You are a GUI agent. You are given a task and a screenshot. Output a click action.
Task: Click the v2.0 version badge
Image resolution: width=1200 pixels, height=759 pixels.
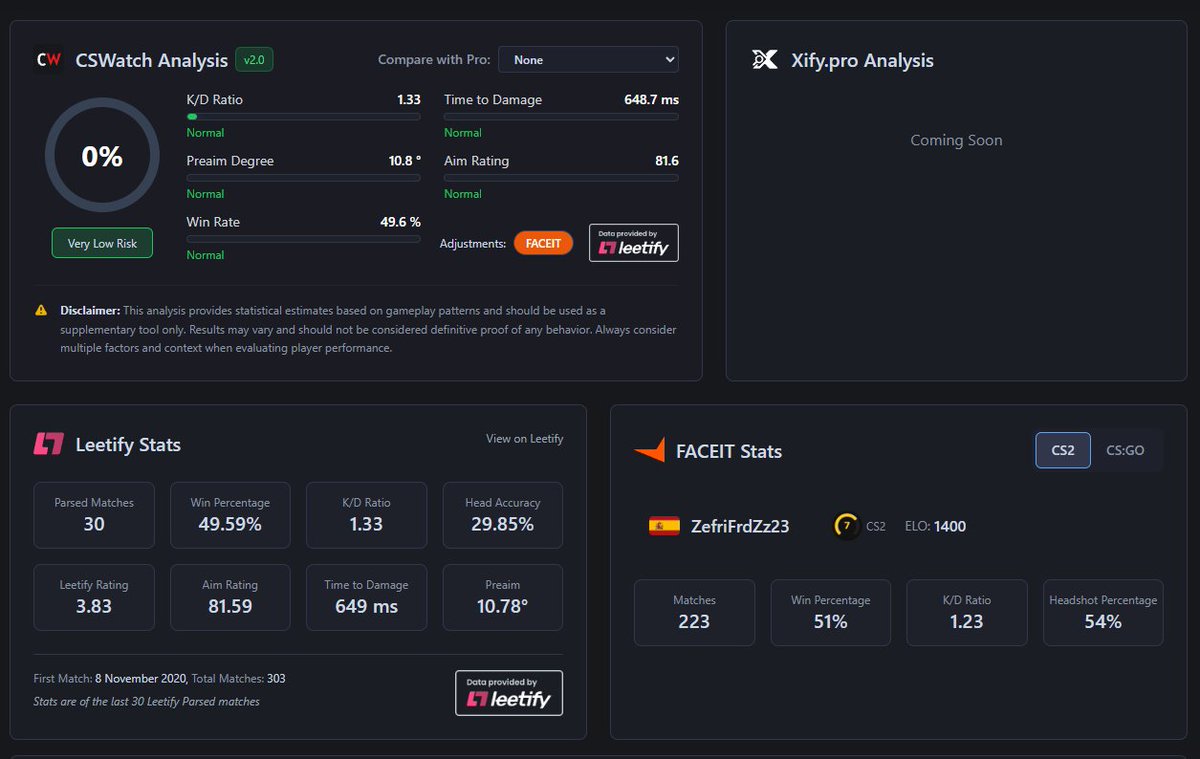click(254, 60)
